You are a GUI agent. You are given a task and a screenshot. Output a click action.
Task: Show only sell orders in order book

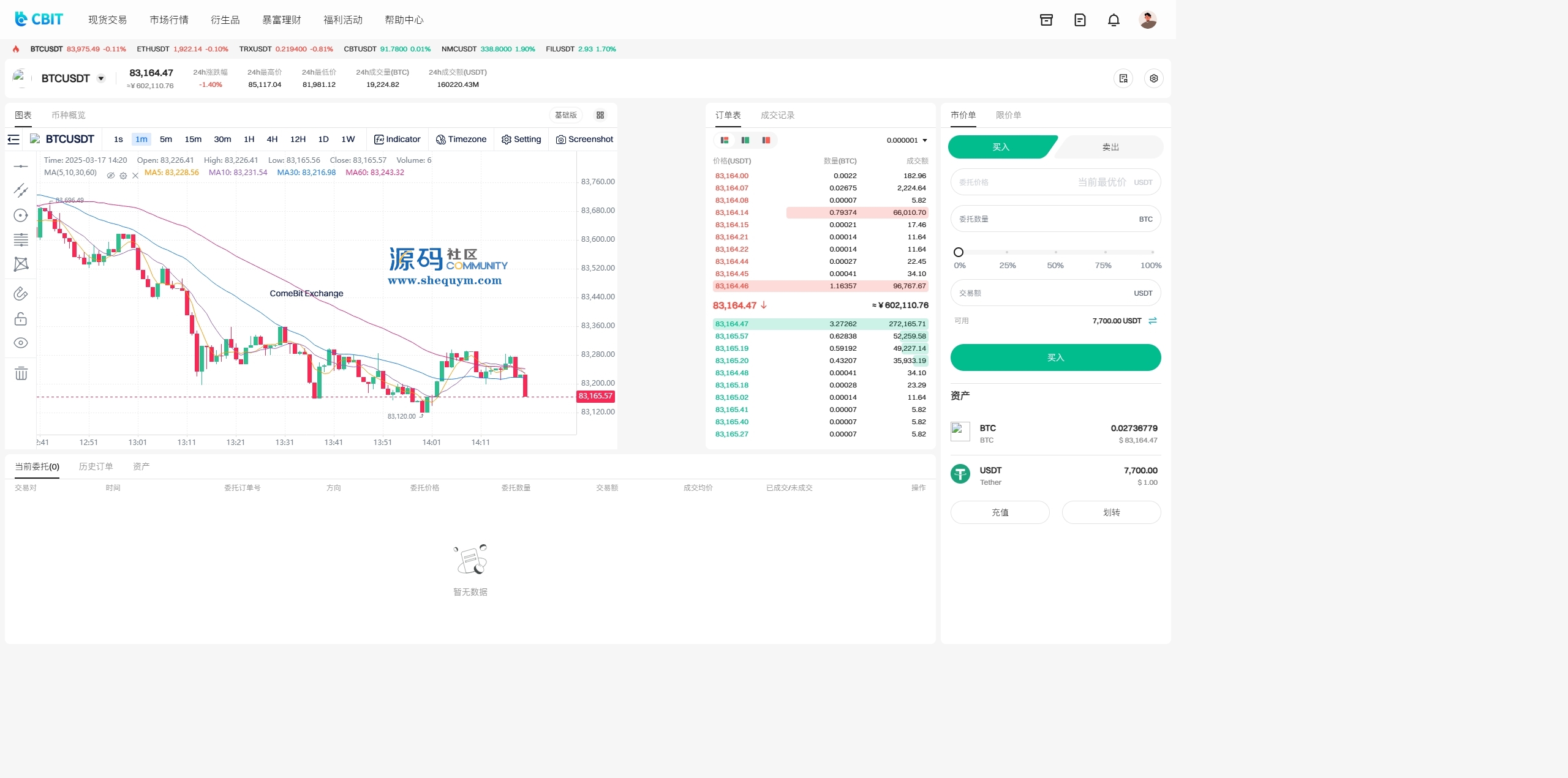766,140
